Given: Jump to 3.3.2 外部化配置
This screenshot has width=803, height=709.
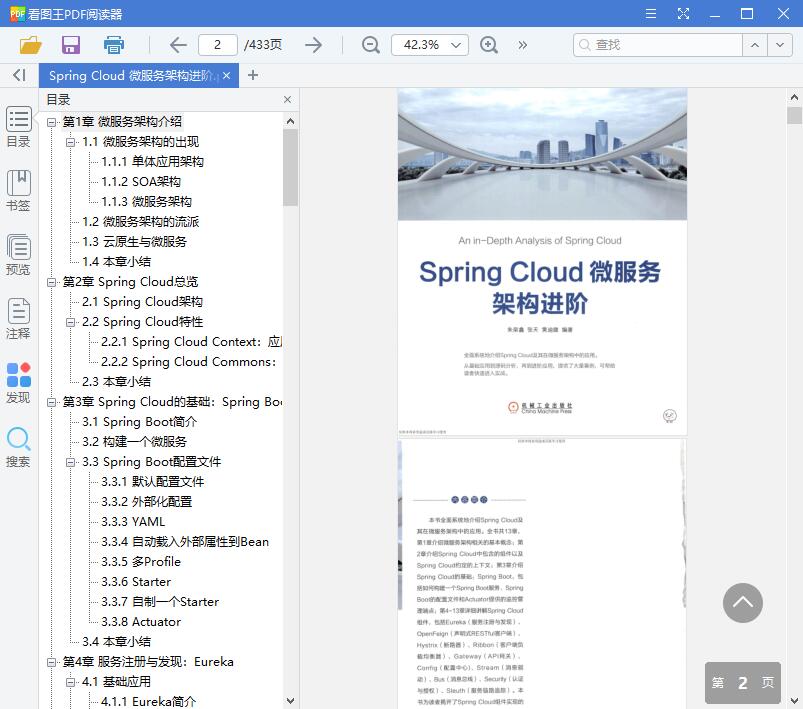Looking at the screenshot, I should tap(146, 501).
